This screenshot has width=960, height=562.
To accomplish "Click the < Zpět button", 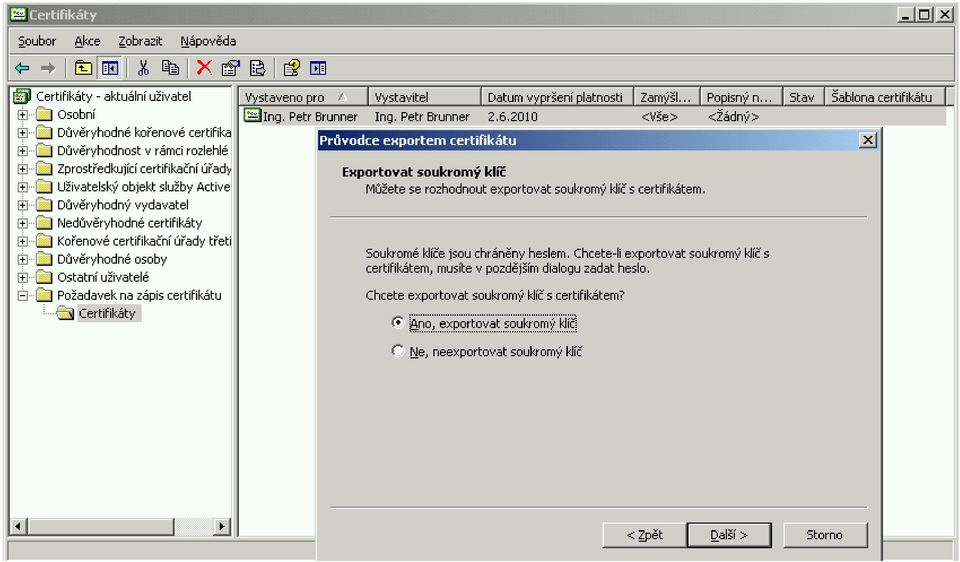I will tap(644, 535).
